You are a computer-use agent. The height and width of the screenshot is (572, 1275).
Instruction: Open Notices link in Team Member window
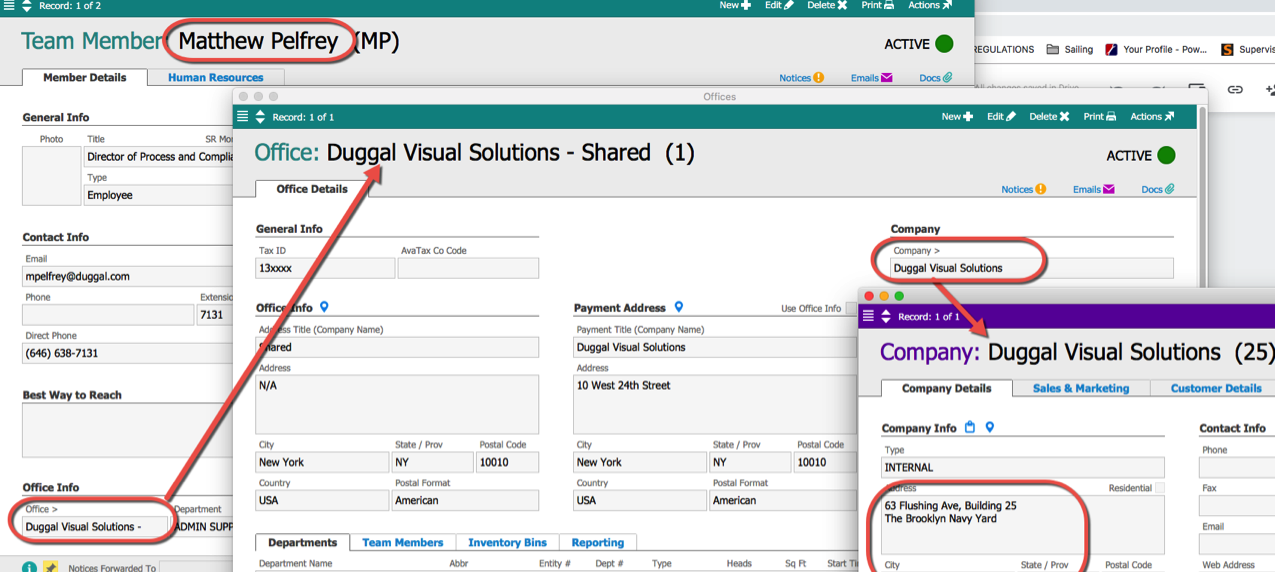(x=801, y=78)
